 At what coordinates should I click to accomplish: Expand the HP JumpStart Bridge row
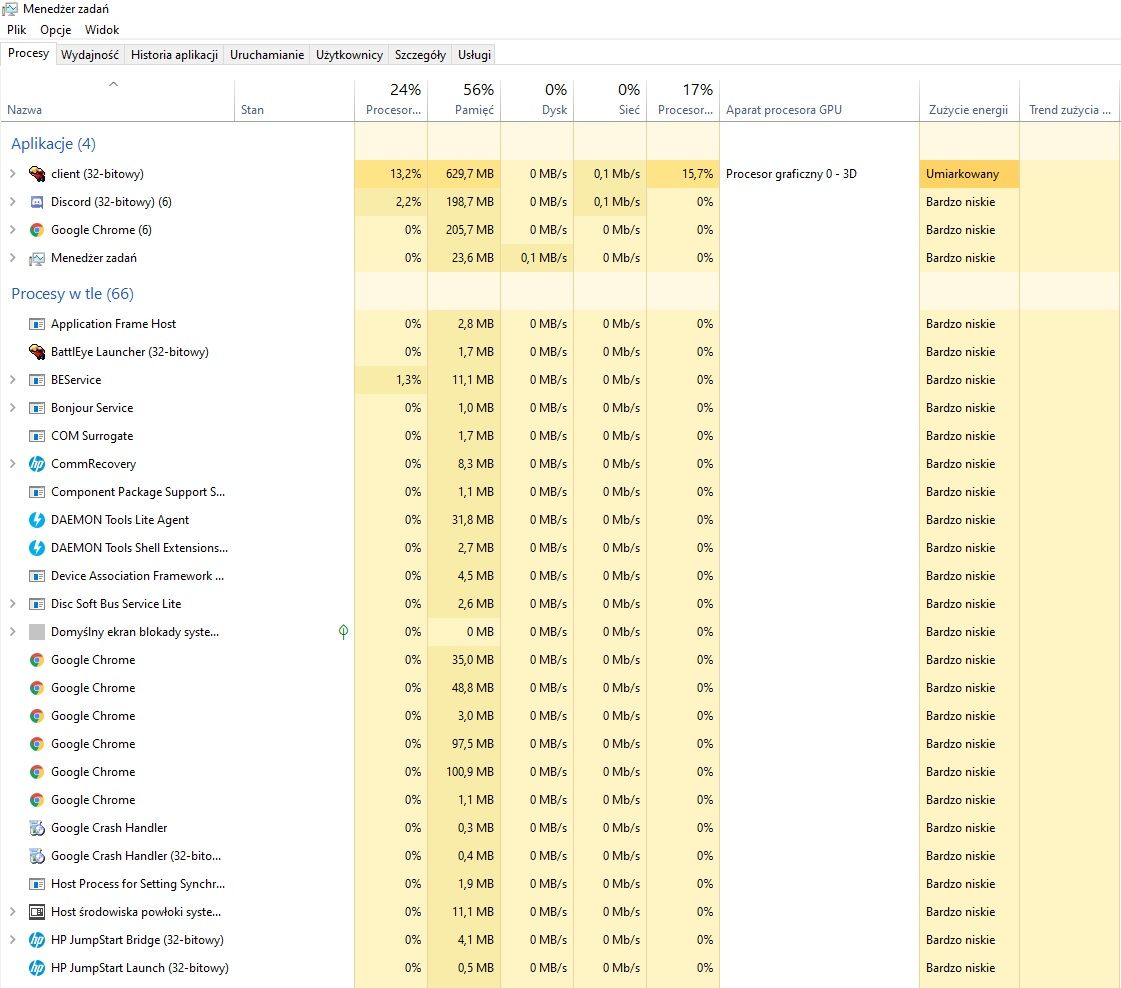click(x=12, y=939)
